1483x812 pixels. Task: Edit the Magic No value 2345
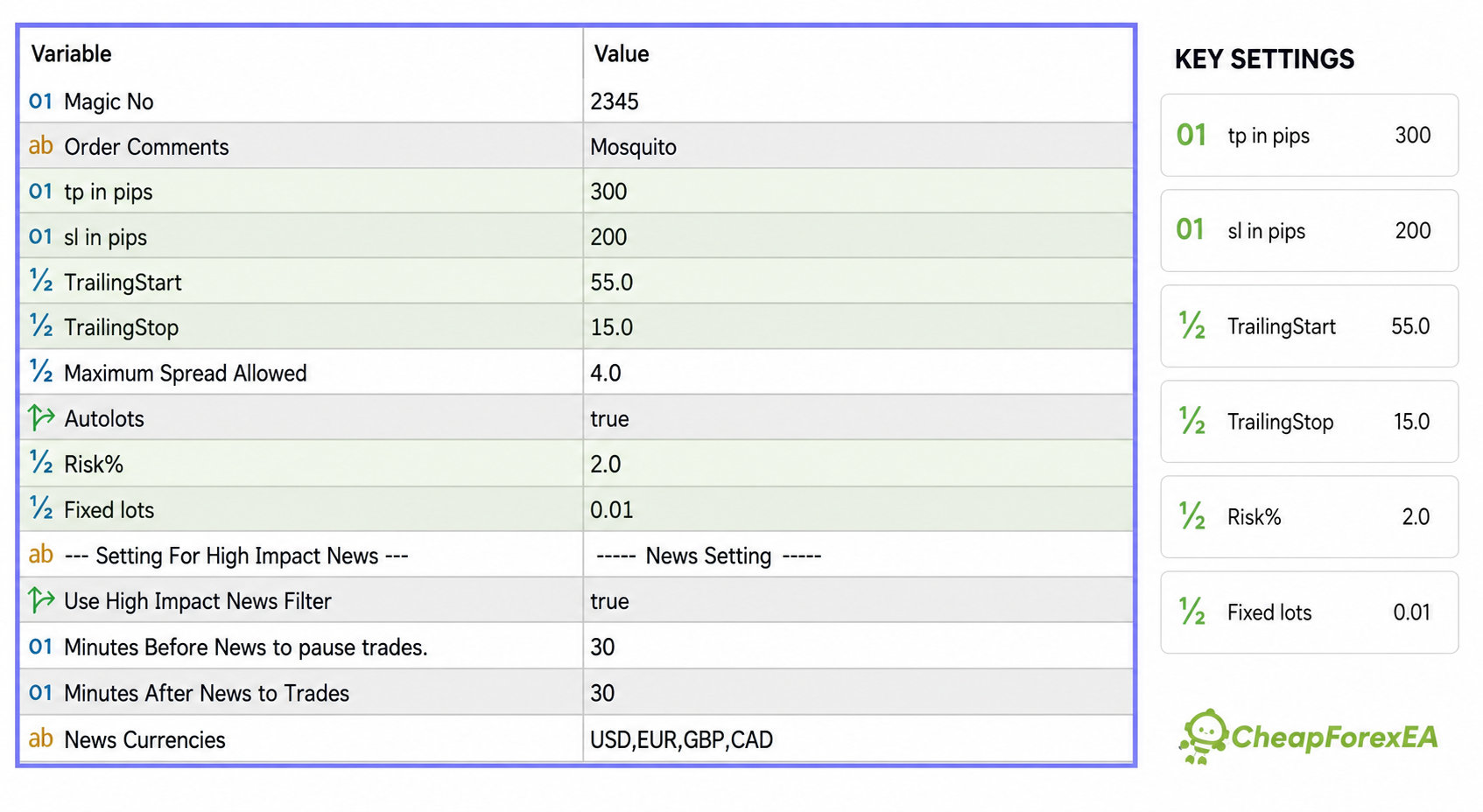point(615,101)
